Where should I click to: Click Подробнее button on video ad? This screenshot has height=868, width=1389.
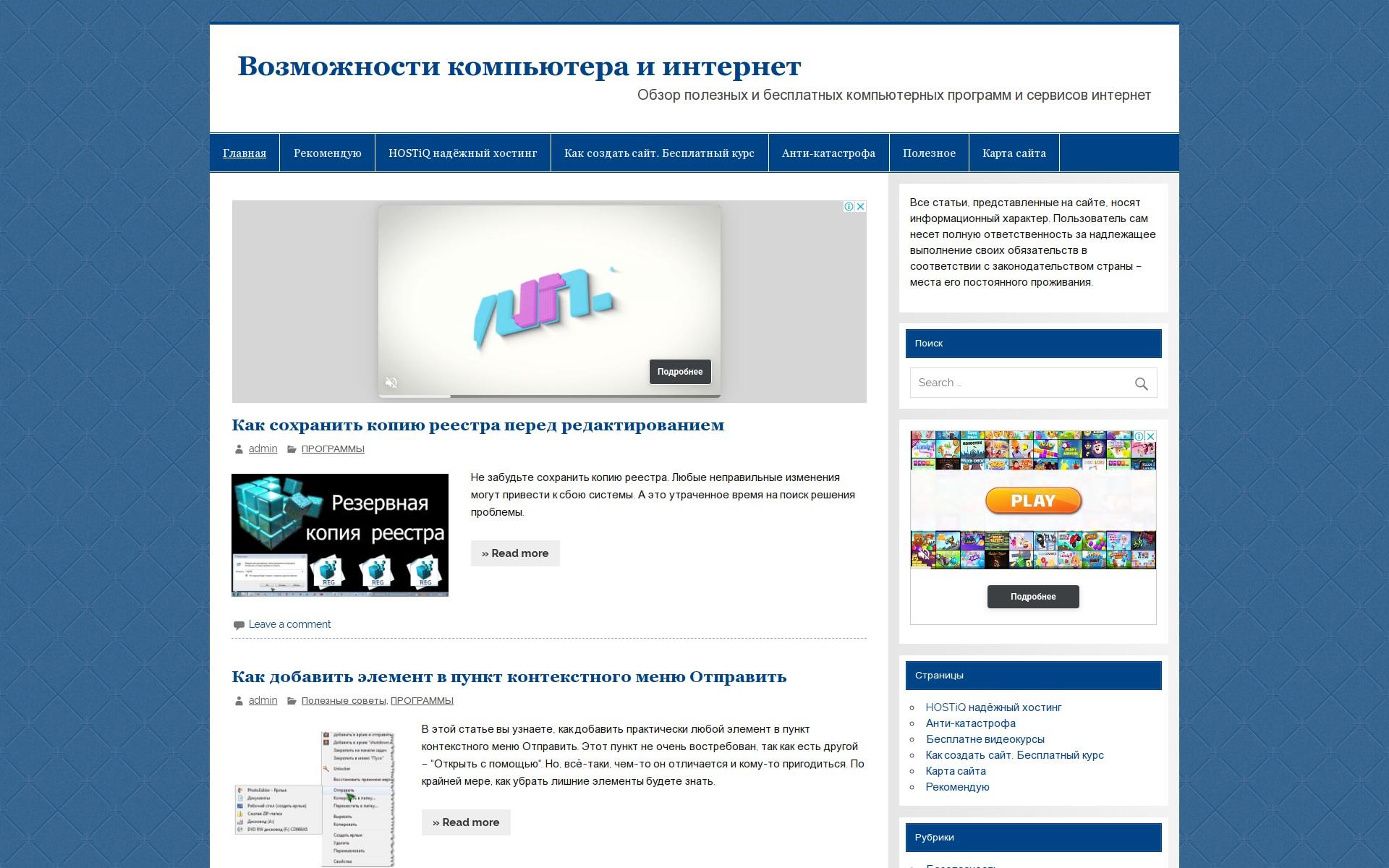pos(679,372)
